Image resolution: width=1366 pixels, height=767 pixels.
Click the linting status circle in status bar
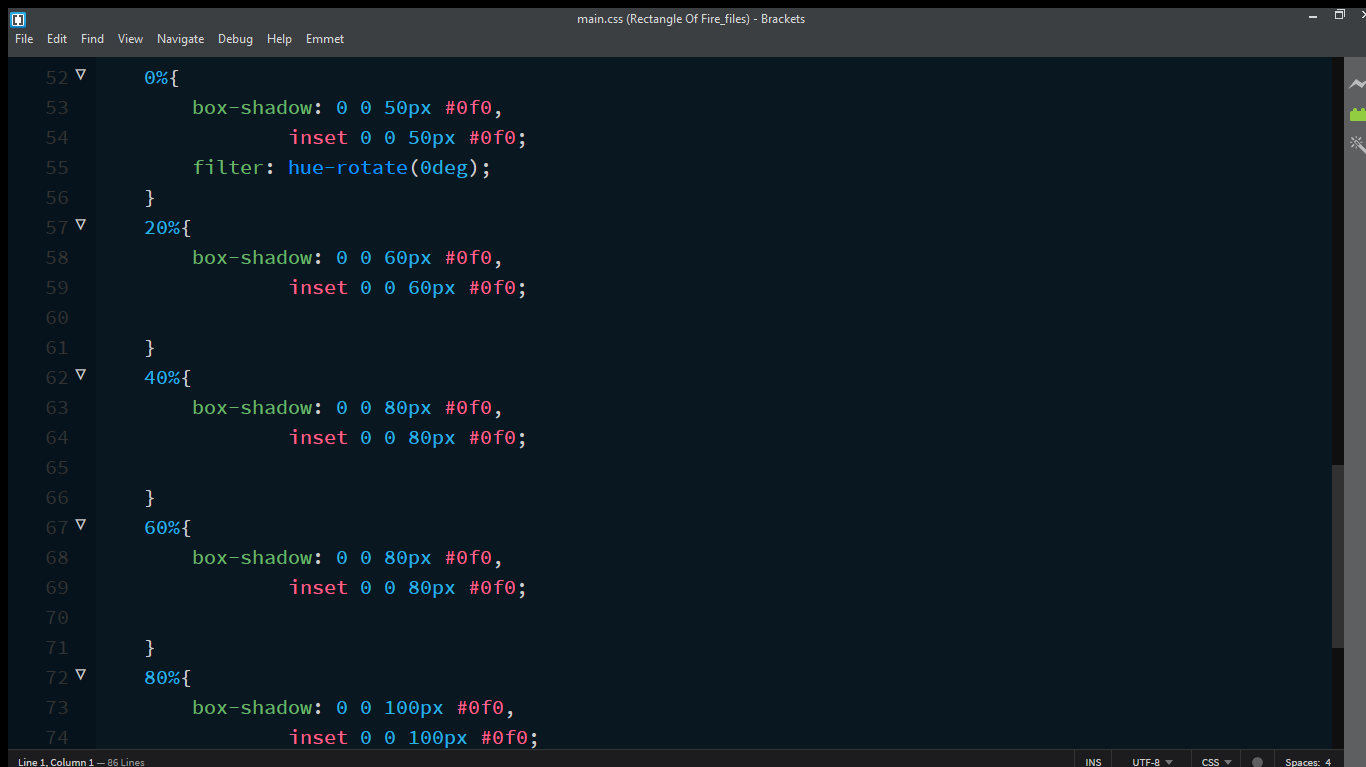click(x=1257, y=762)
